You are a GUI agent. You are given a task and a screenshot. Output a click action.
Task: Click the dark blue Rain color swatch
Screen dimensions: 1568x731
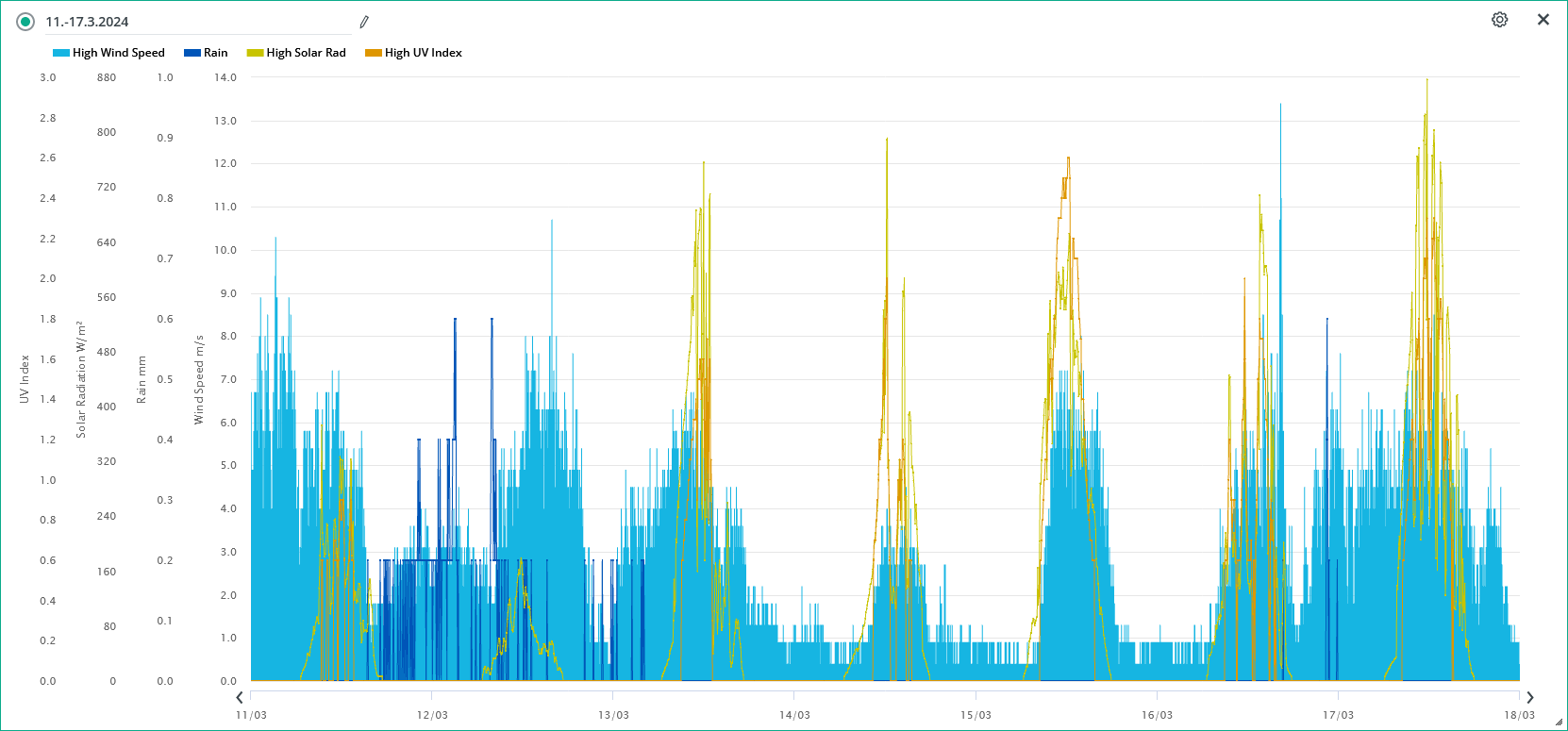pyautogui.click(x=192, y=53)
